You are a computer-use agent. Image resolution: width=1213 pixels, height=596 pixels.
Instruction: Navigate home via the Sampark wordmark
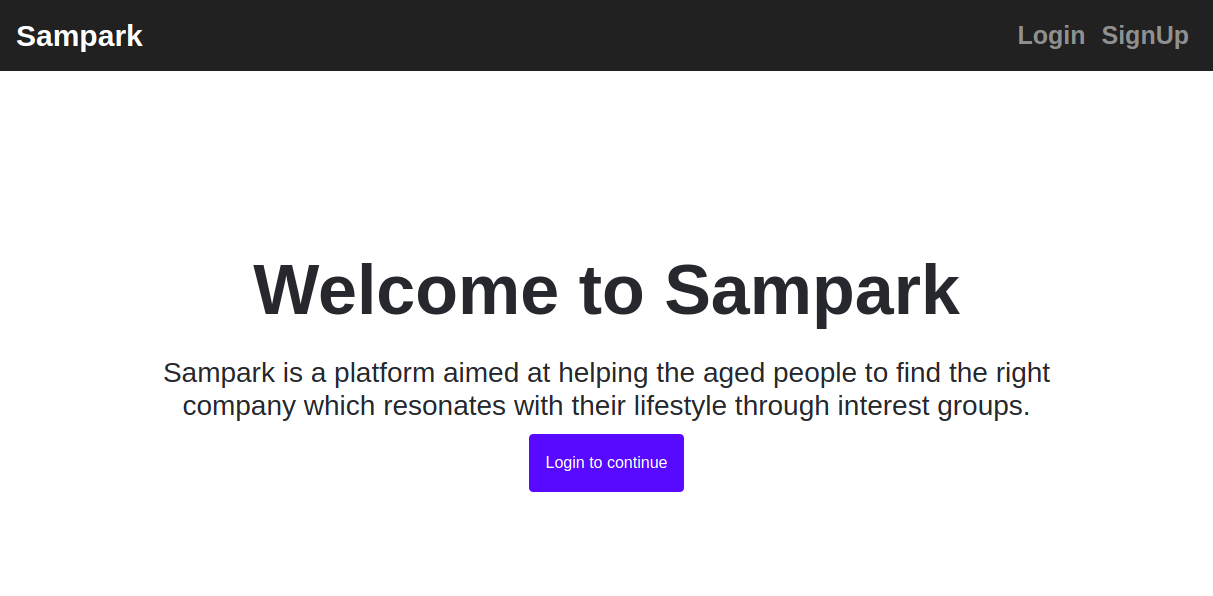pos(79,35)
